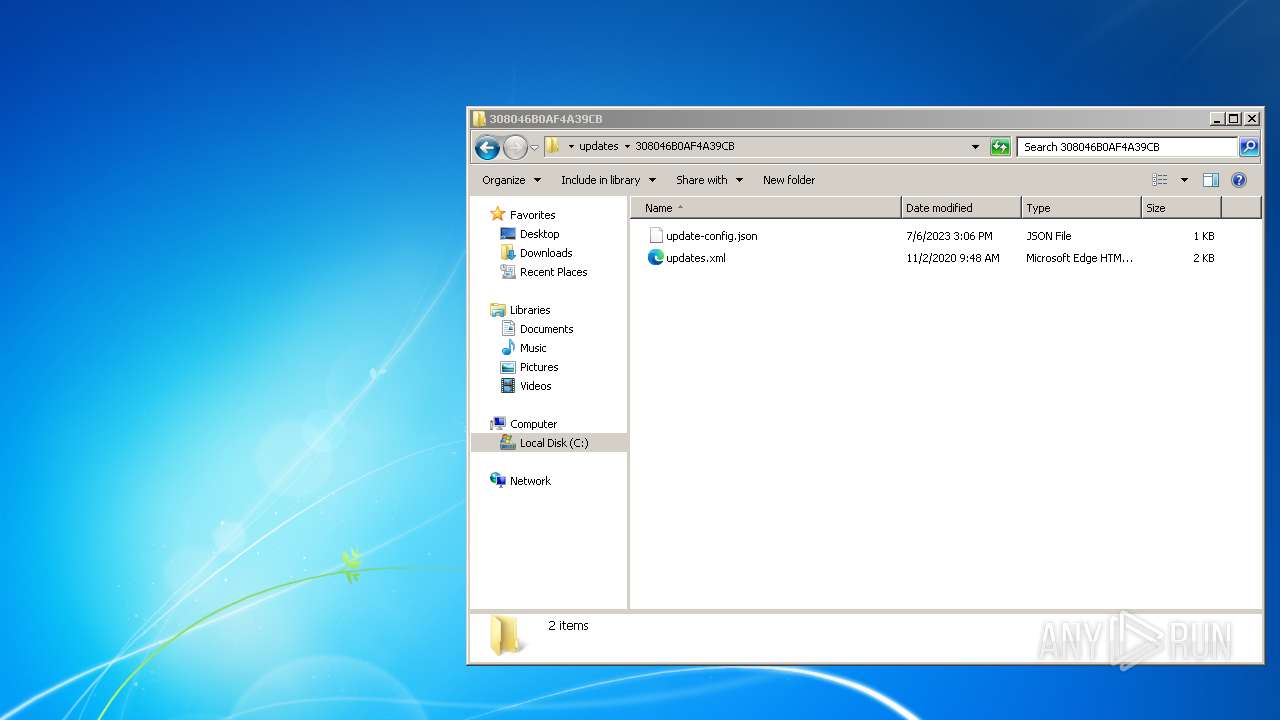Image resolution: width=1280 pixels, height=720 pixels.
Task: Expand the address bar history dropdown
Action: click(x=976, y=147)
